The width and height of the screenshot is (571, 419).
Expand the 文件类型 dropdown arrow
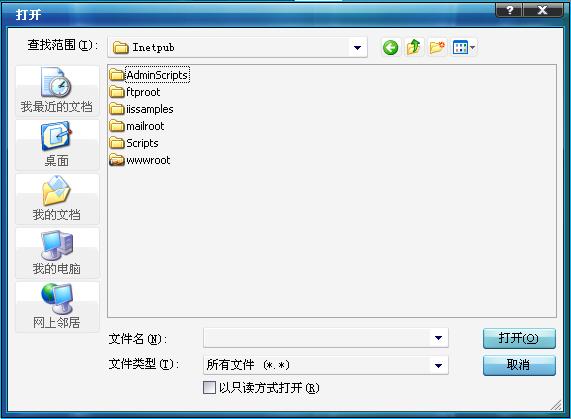(x=438, y=365)
